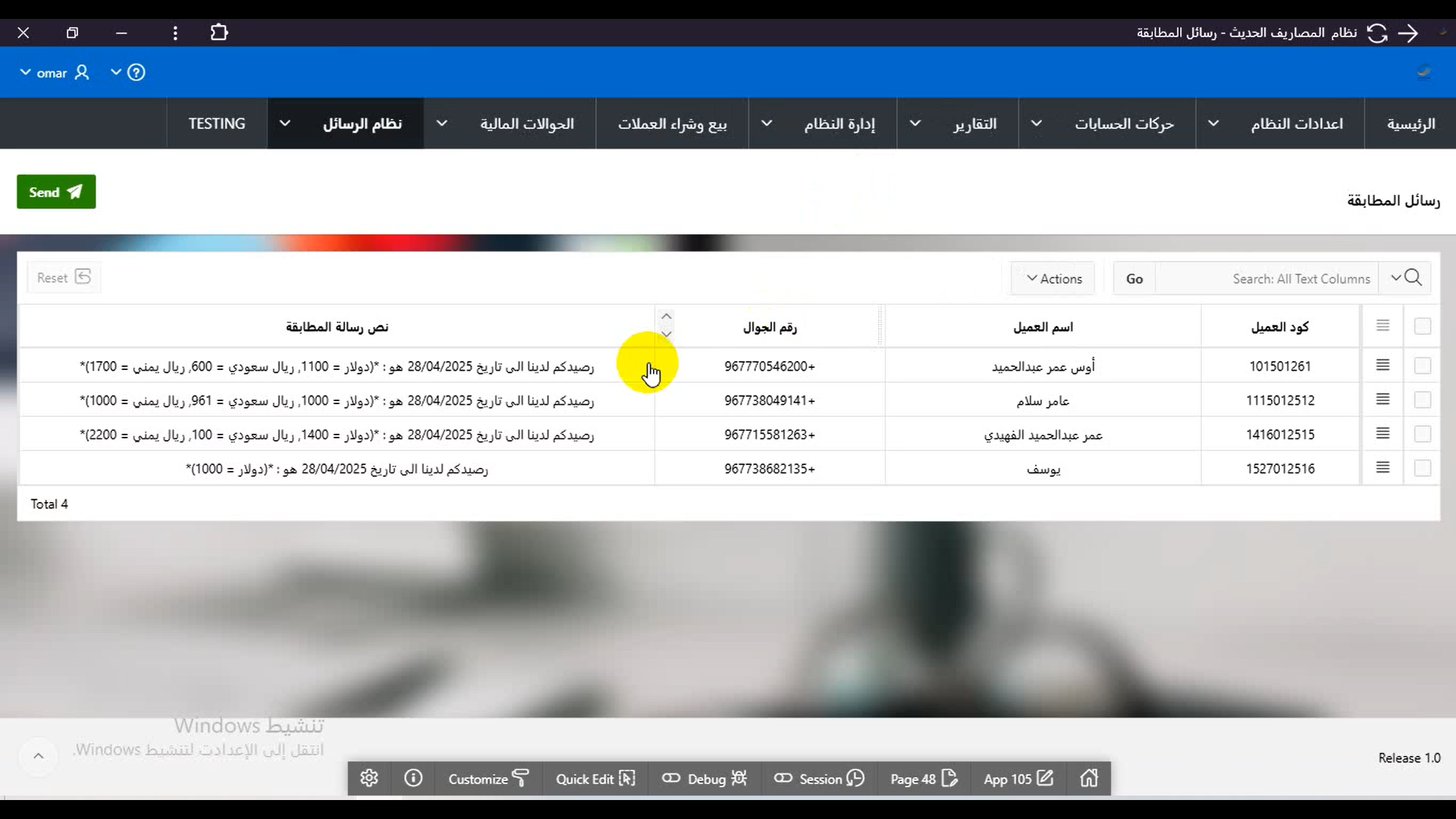The height and width of the screenshot is (819, 1456).
Task: Click the Release 1.0 footer text
Action: [x=1409, y=758]
